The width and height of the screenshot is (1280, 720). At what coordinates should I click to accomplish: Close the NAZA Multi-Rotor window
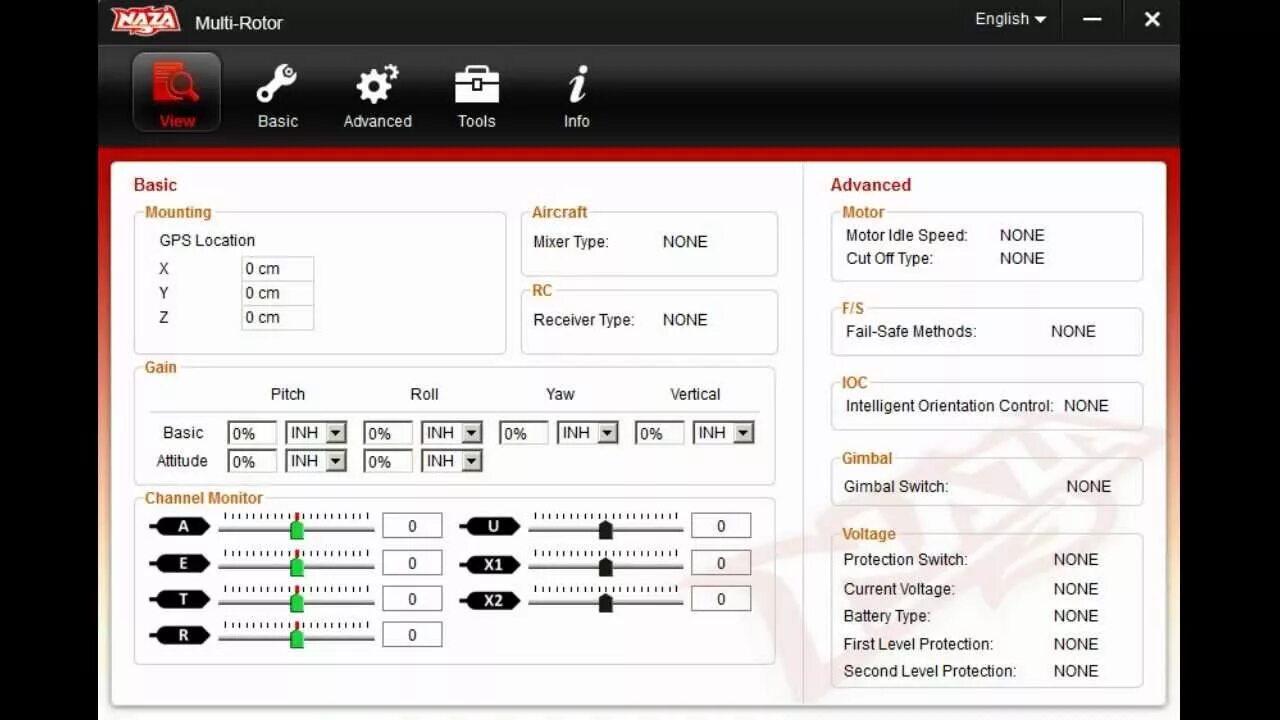tap(1152, 19)
